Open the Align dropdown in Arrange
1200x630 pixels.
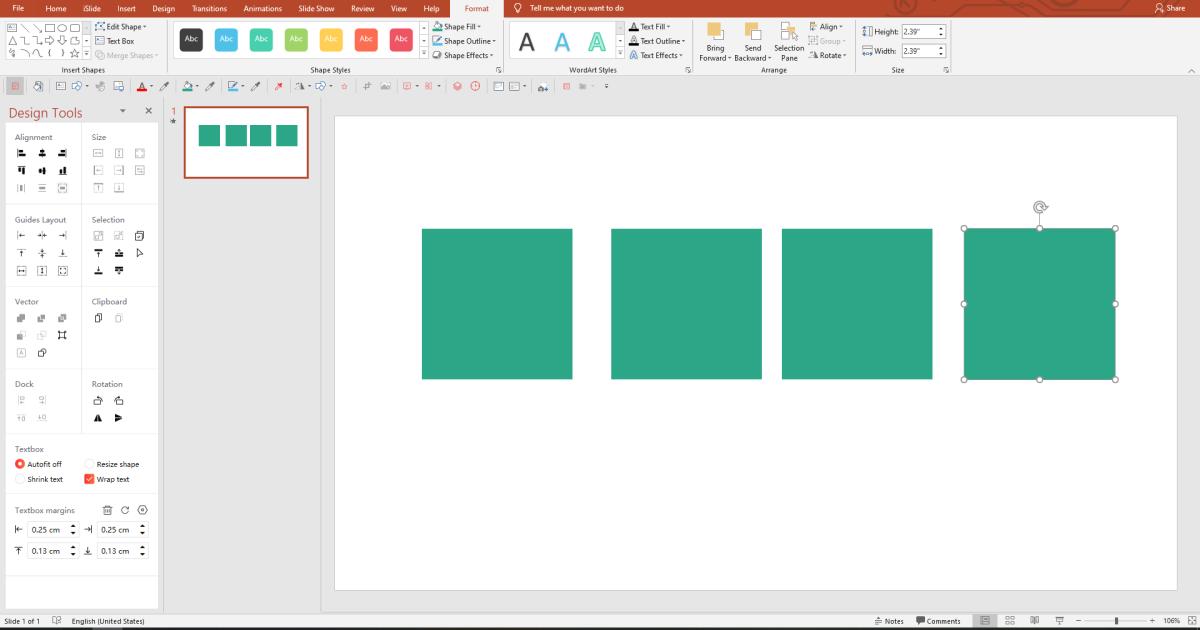(x=828, y=26)
